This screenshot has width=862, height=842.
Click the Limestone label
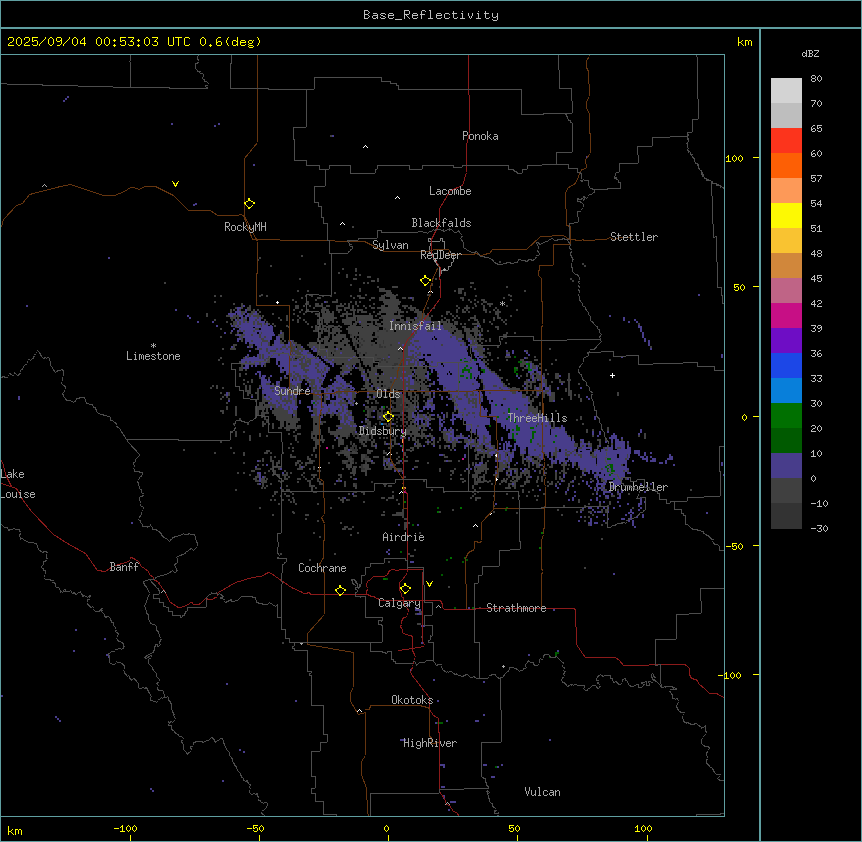153,356
